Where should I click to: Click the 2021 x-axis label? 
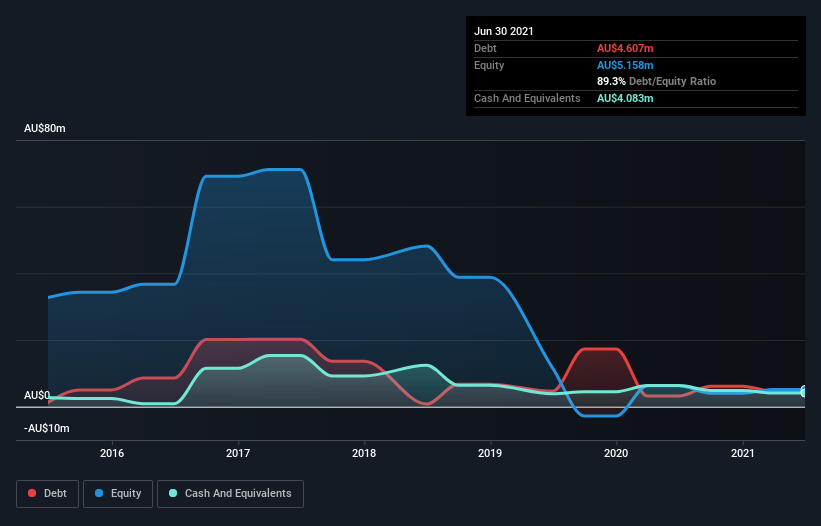coord(742,453)
